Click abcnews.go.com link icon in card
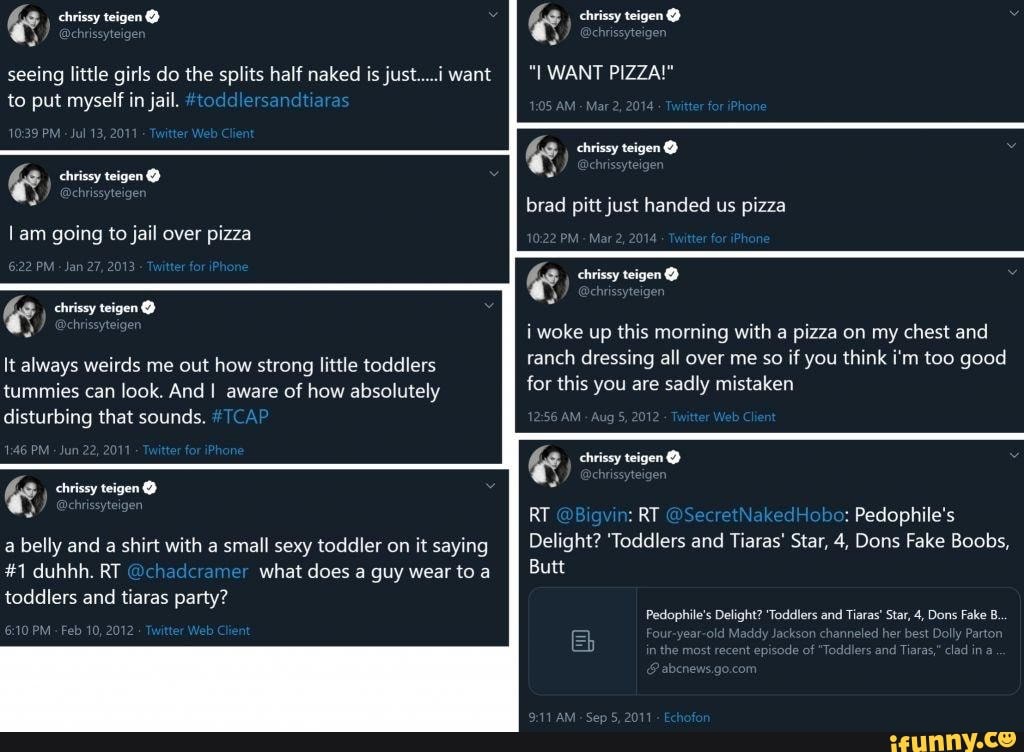1024x752 pixels. (x=652, y=669)
